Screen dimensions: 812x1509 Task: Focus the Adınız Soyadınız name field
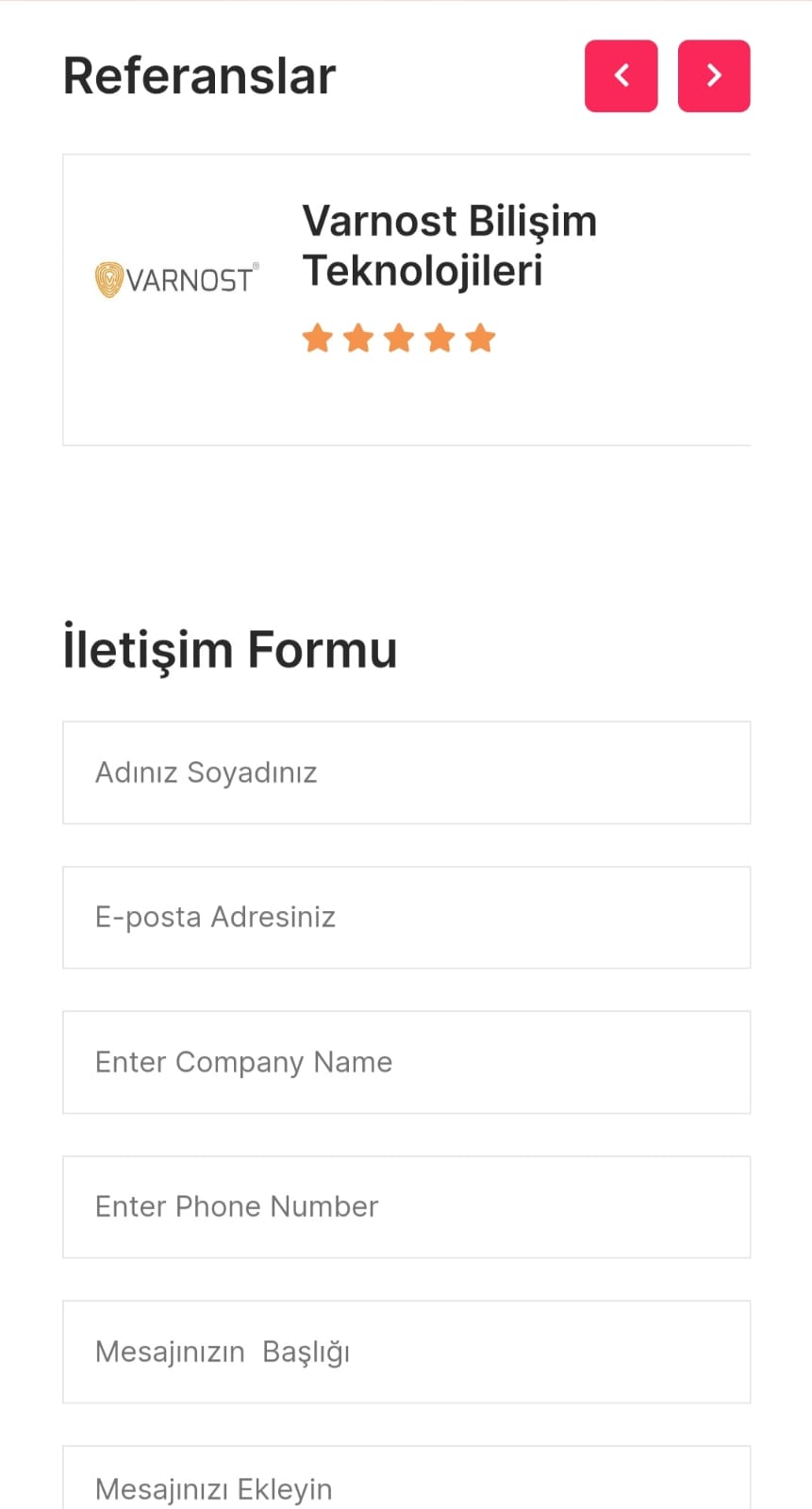tap(406, 772)
